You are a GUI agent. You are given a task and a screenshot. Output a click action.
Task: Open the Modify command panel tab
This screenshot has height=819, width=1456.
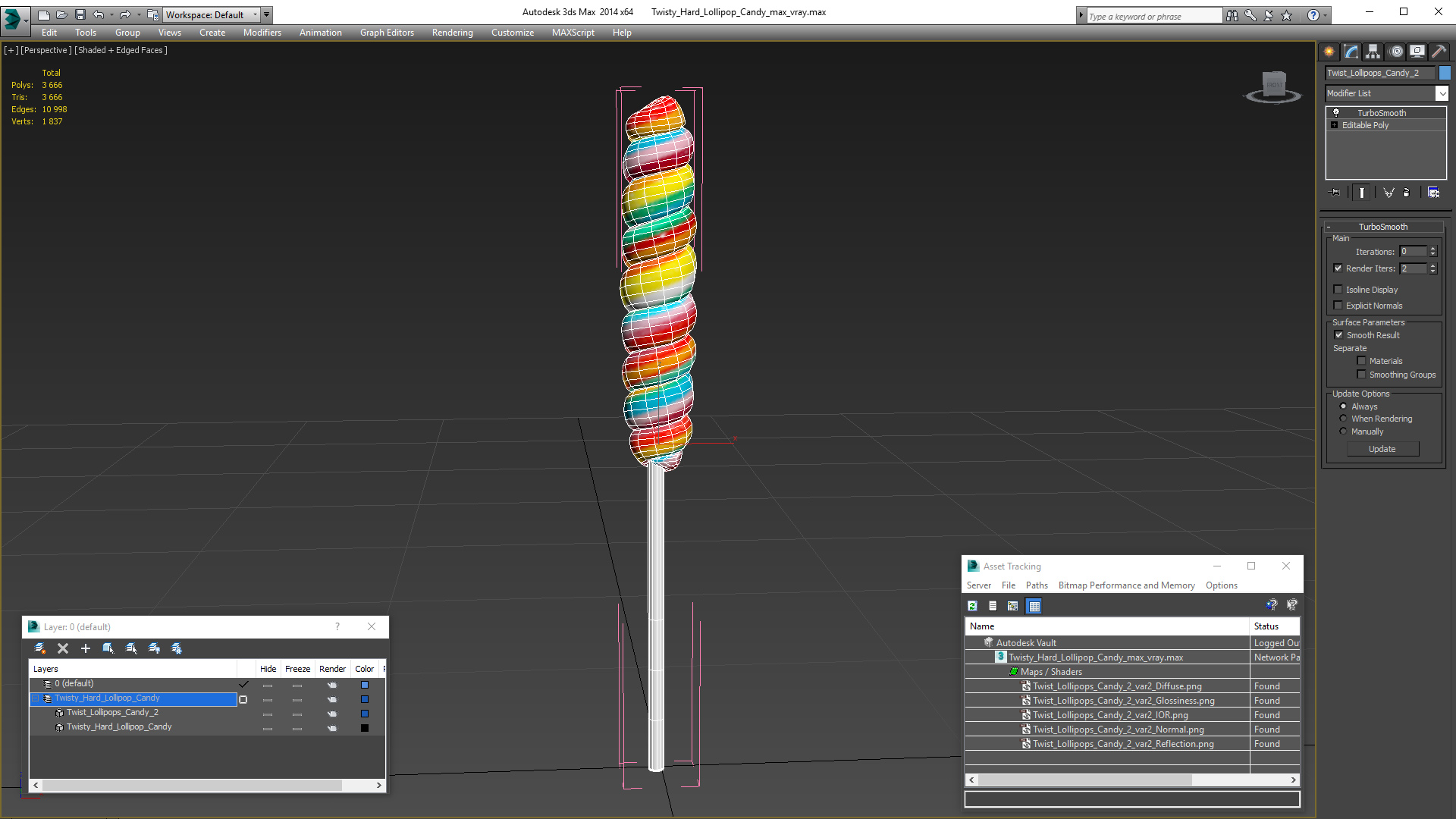[x=1351, y=52]
